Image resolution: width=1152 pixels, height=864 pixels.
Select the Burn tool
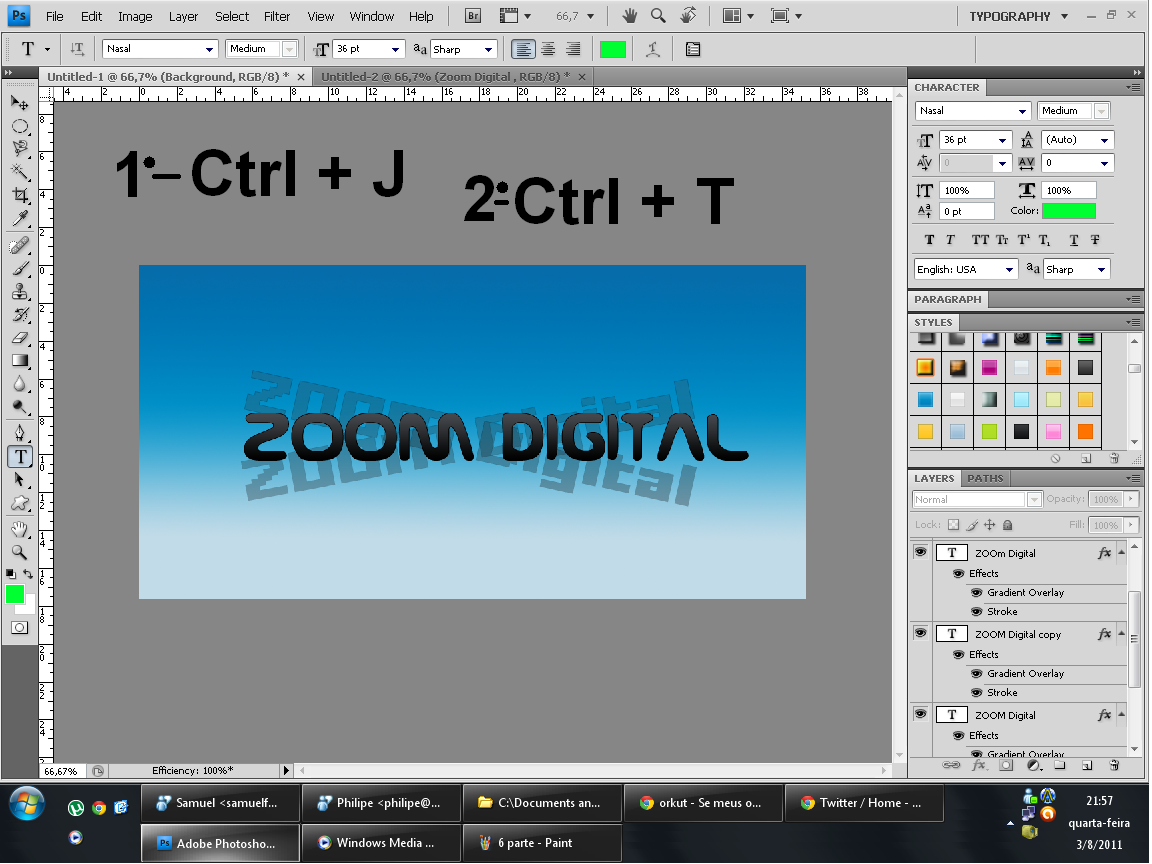click(x=20, y=407)
